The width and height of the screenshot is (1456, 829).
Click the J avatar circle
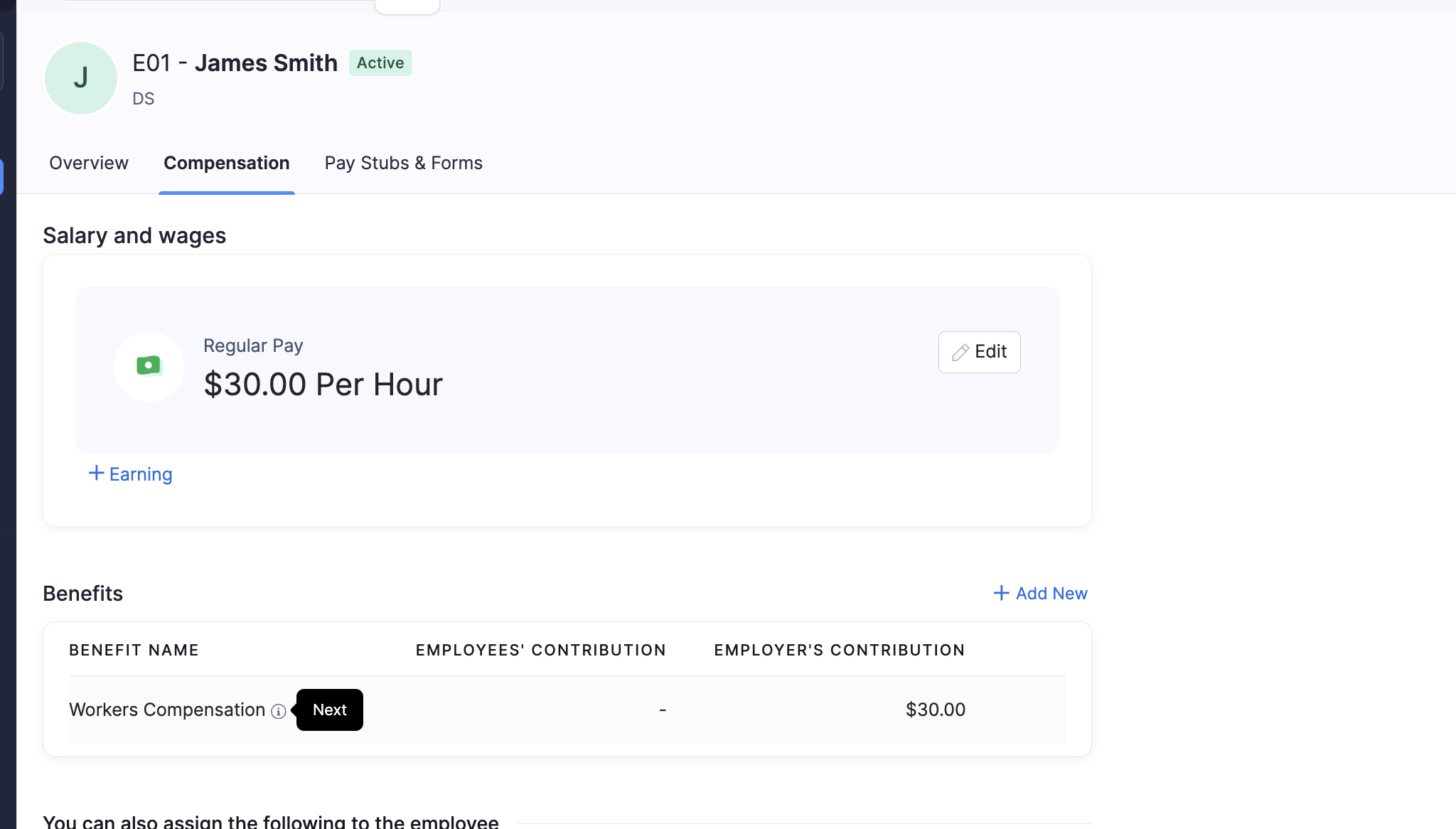(81, 78)
